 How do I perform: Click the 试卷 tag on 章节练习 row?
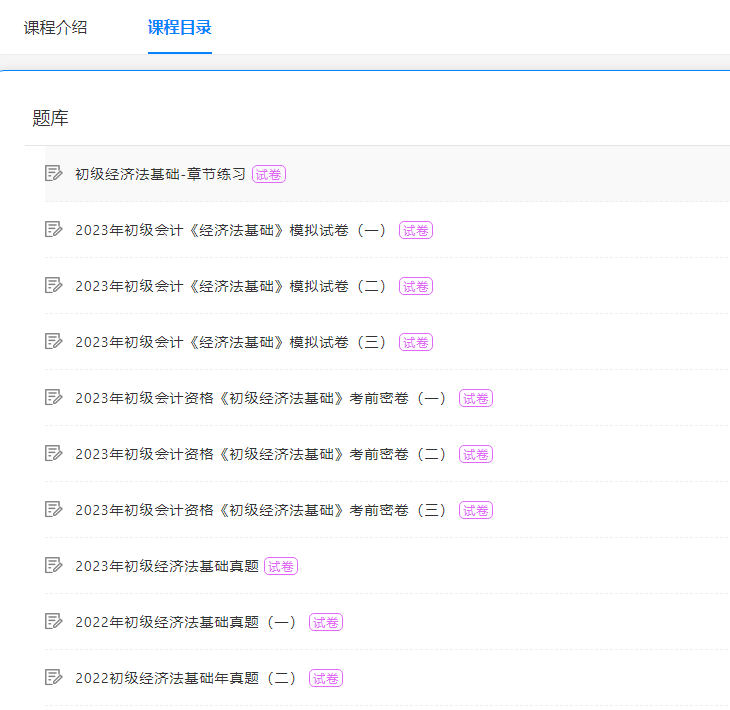pos(269,175)
